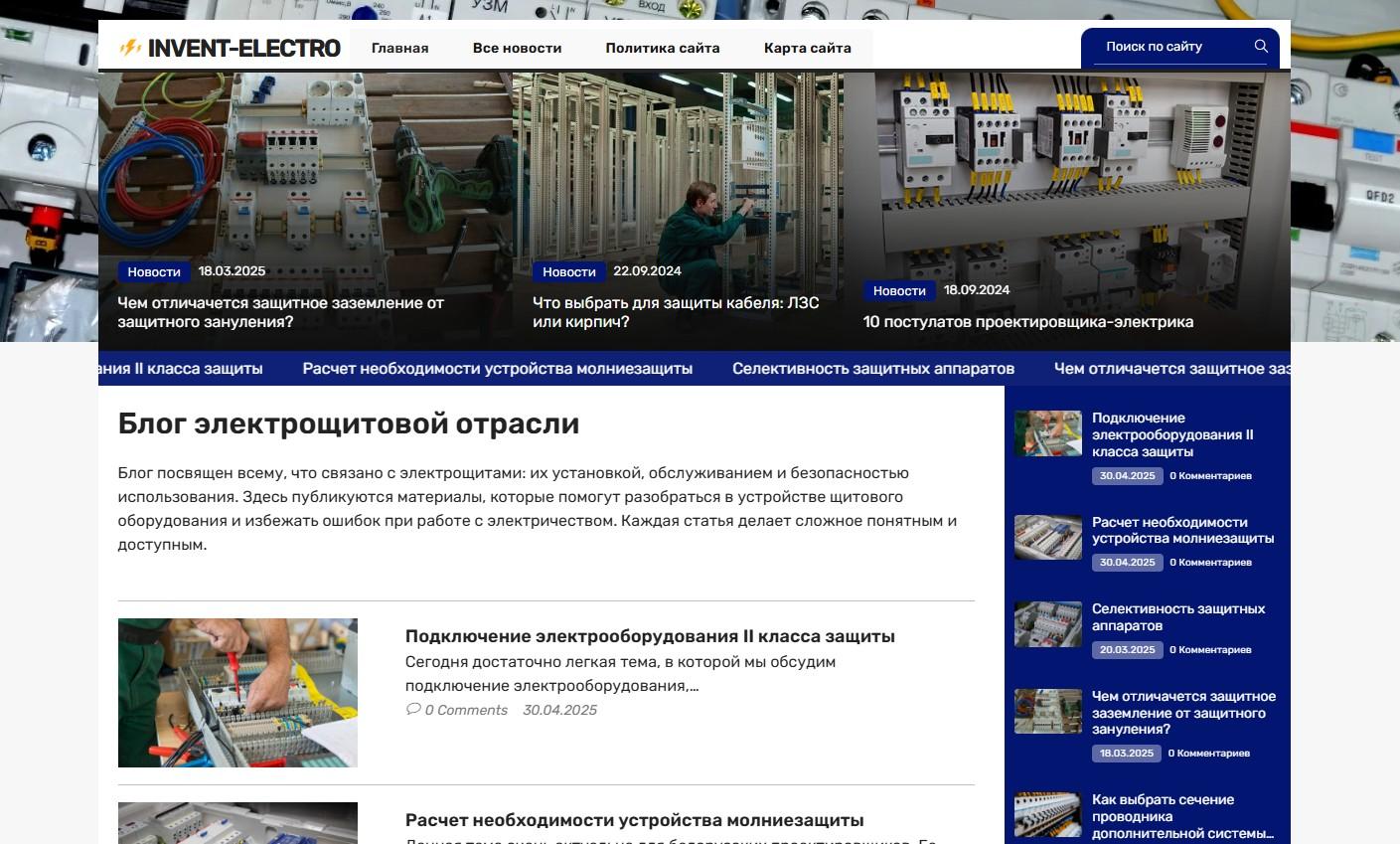Open sidebar post Селективность защитных аппаратов
The height and width of the screenshot is (844, 1400).
pos(1178,616)
